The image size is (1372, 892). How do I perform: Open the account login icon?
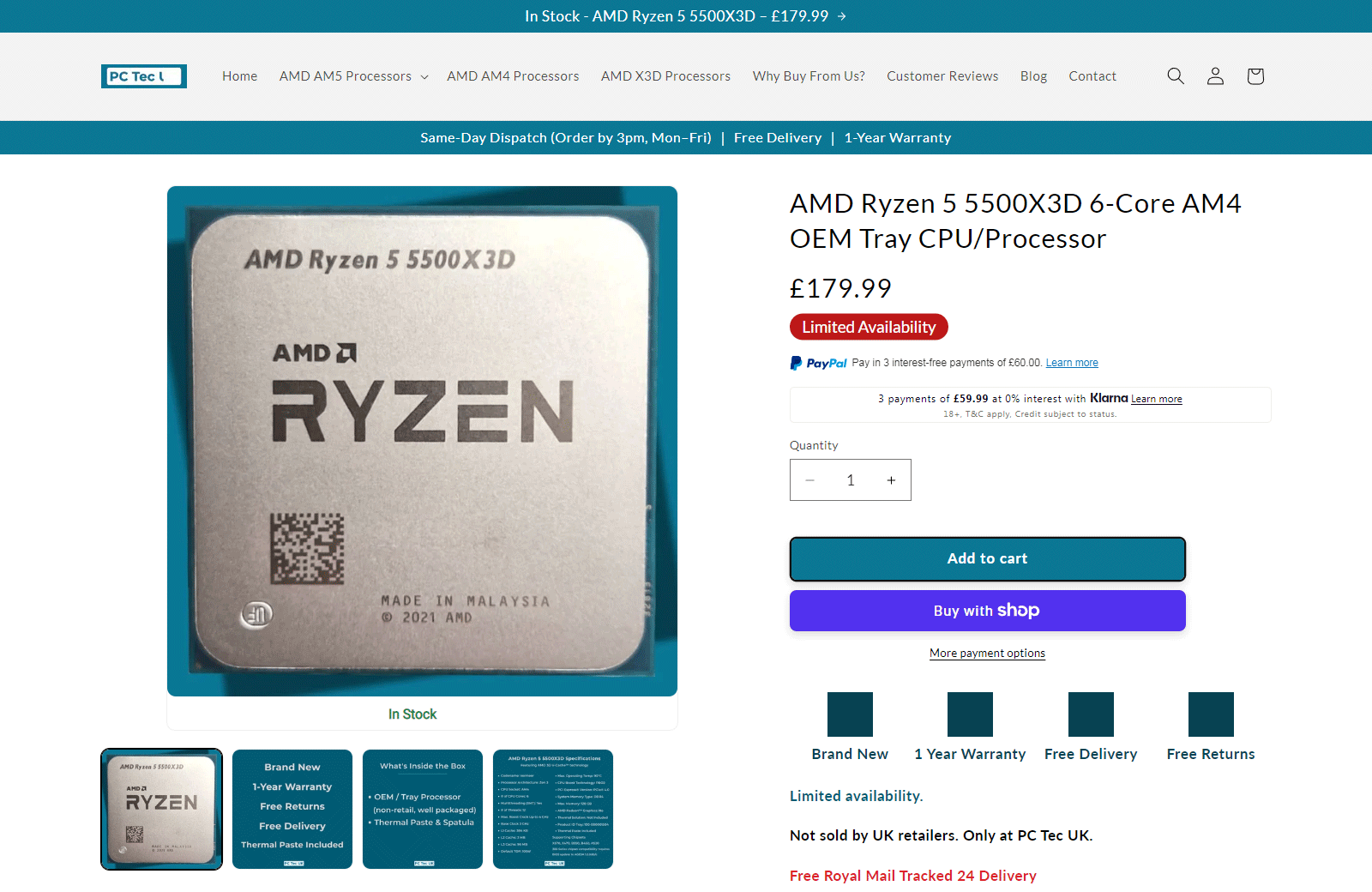(1215, 76)
